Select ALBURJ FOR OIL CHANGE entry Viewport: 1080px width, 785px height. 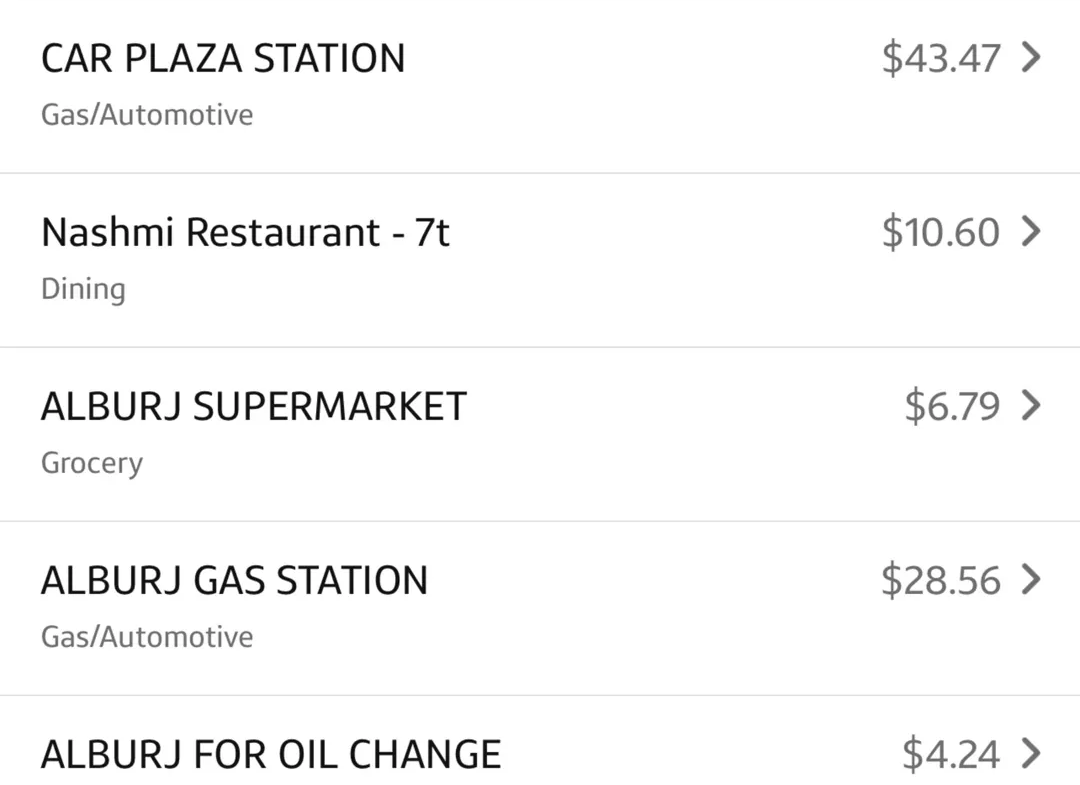click(x=540, y=741)
